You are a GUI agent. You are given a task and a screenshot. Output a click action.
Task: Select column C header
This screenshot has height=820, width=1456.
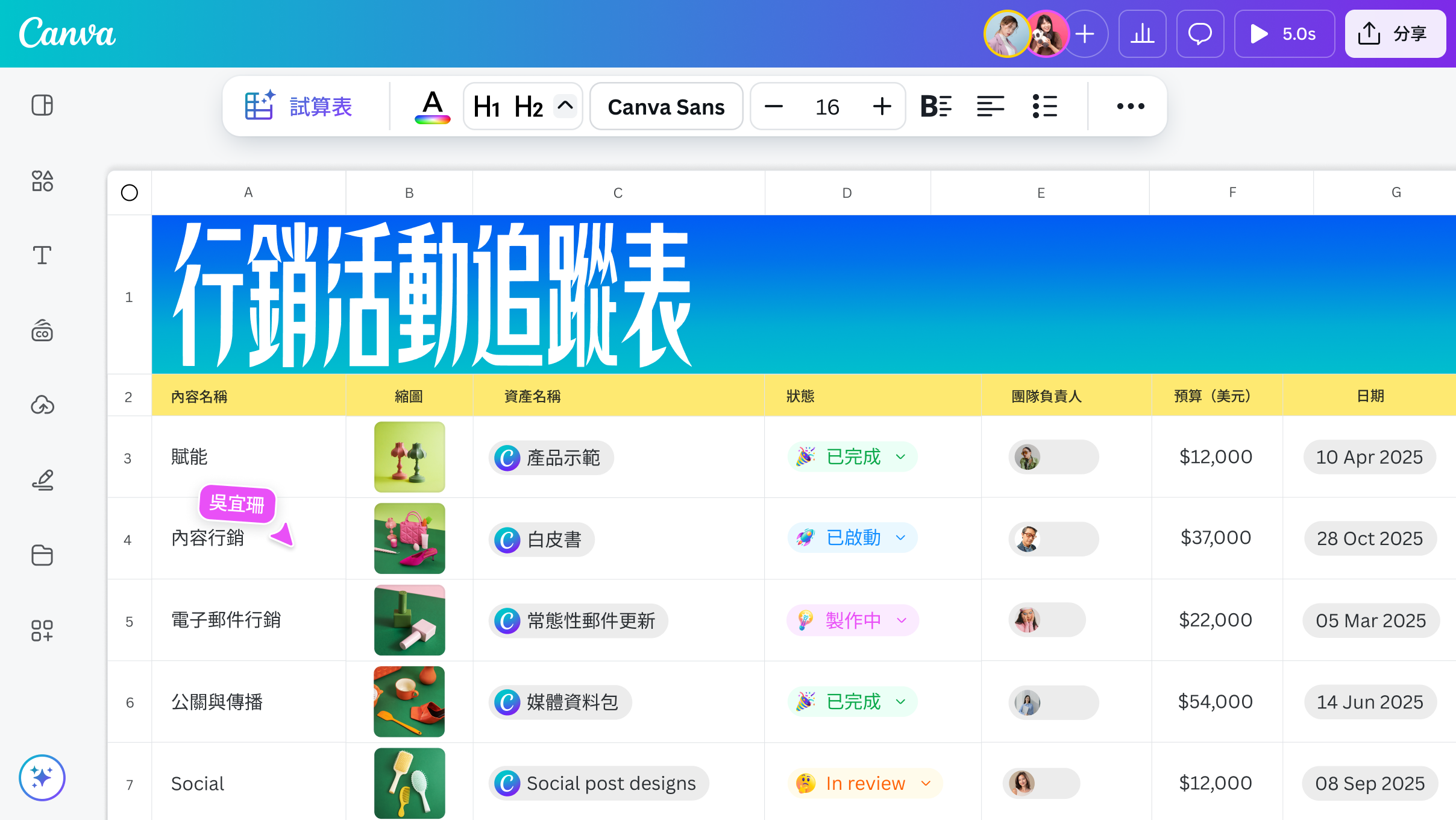tap(618, 193)
